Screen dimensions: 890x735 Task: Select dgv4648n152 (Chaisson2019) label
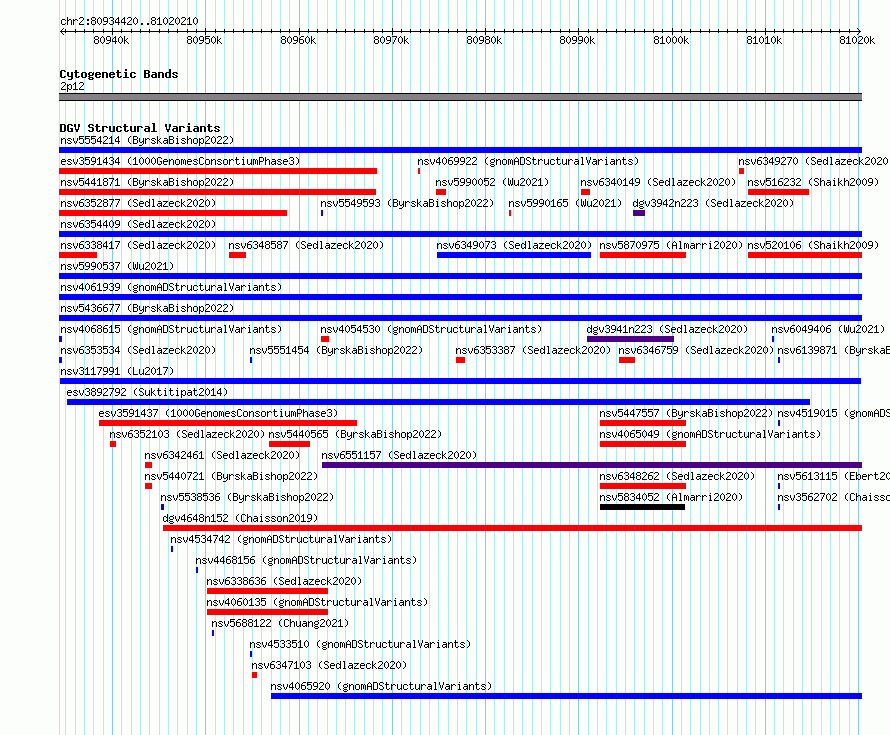point(240,518)
